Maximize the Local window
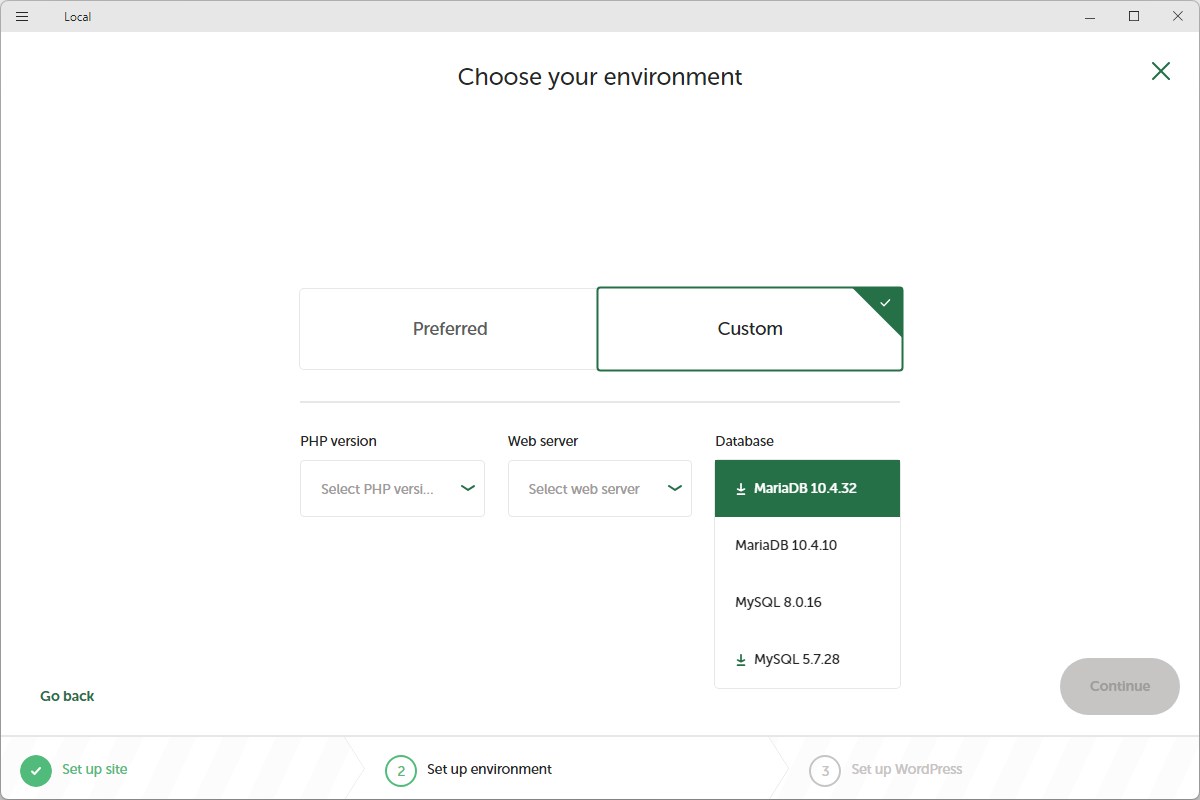The image size is (1200, 800). coord(1134,16)
